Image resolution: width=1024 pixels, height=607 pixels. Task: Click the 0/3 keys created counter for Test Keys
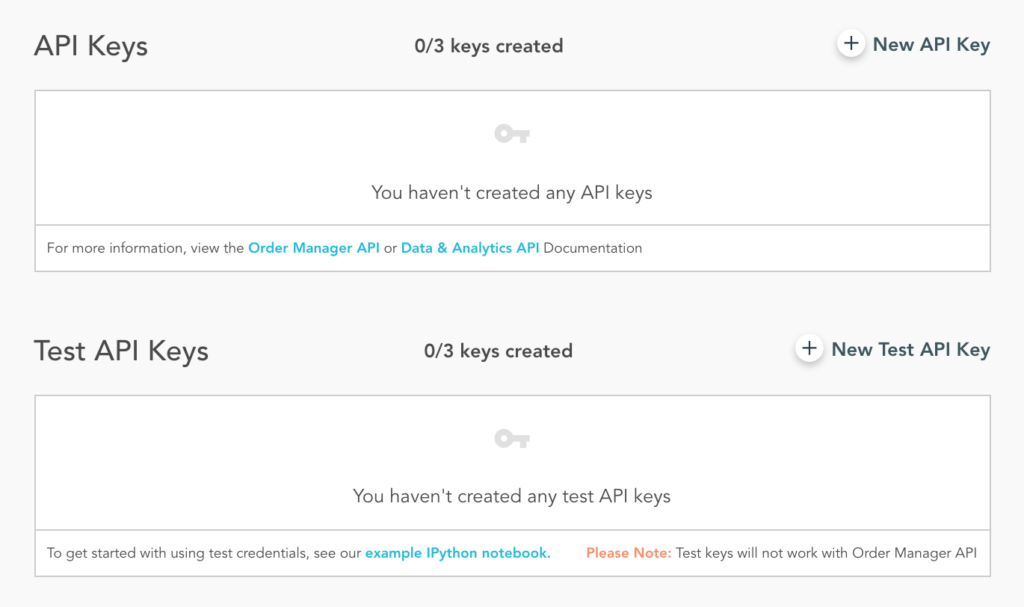[x=499, y=350]
